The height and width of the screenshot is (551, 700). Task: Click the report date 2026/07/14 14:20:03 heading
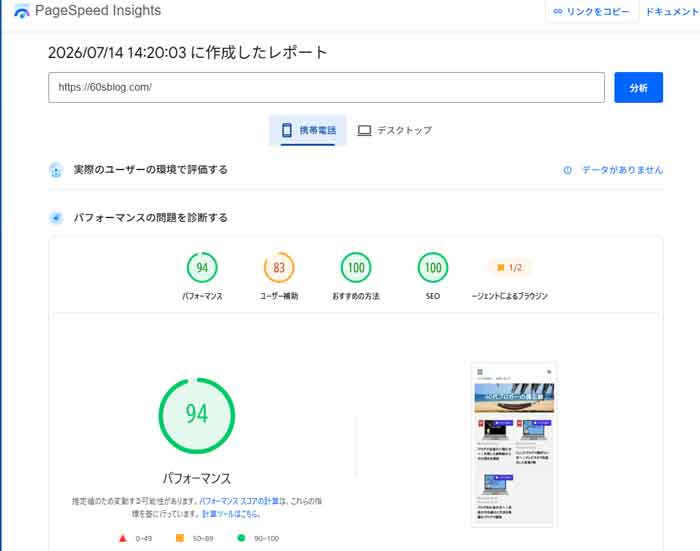click(x=188, y=53)
